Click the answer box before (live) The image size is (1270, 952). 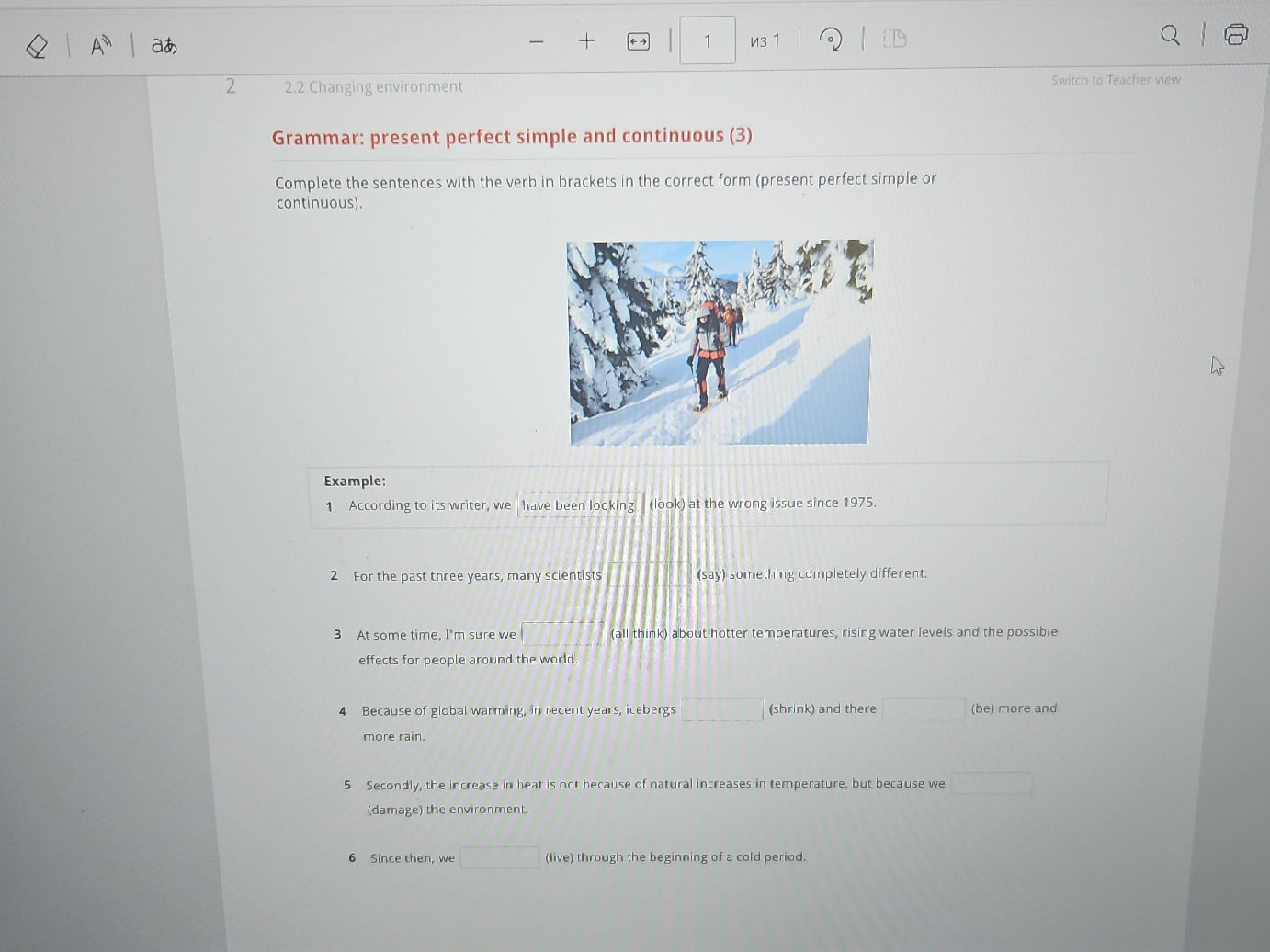[500, 857]
